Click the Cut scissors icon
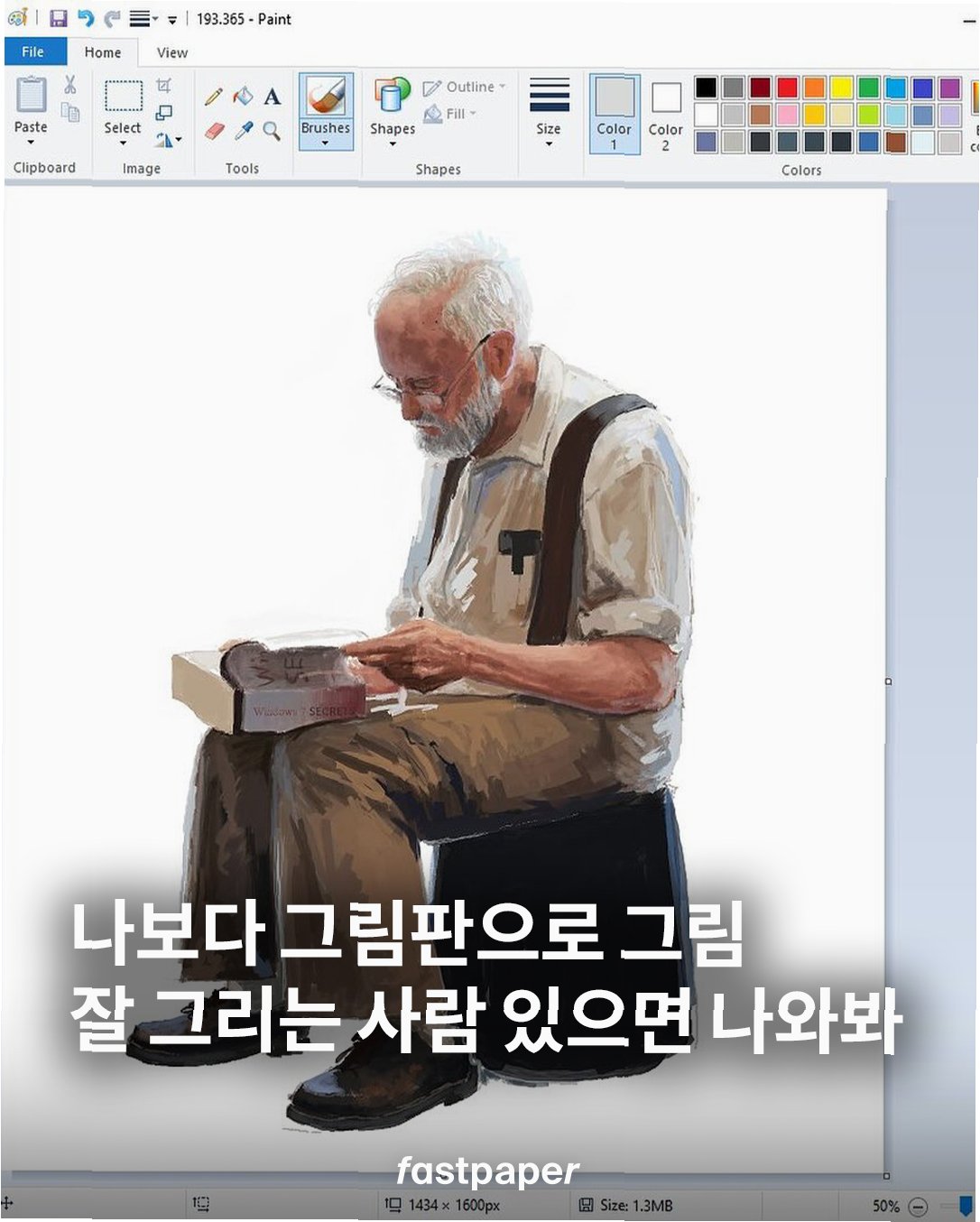The width and height of the screenshot is (980, 1222). 69,86
